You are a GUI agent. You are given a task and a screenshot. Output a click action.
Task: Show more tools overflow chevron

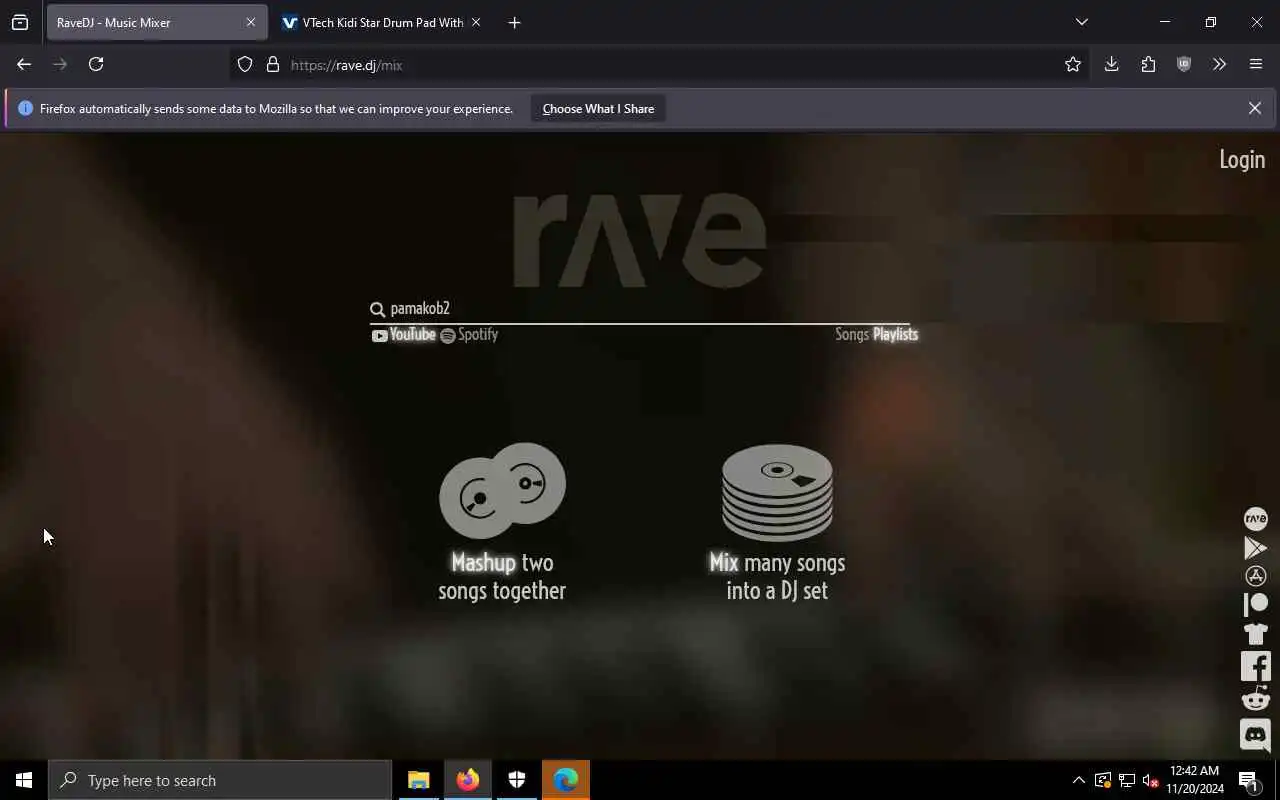click(x=1219, y=64)
